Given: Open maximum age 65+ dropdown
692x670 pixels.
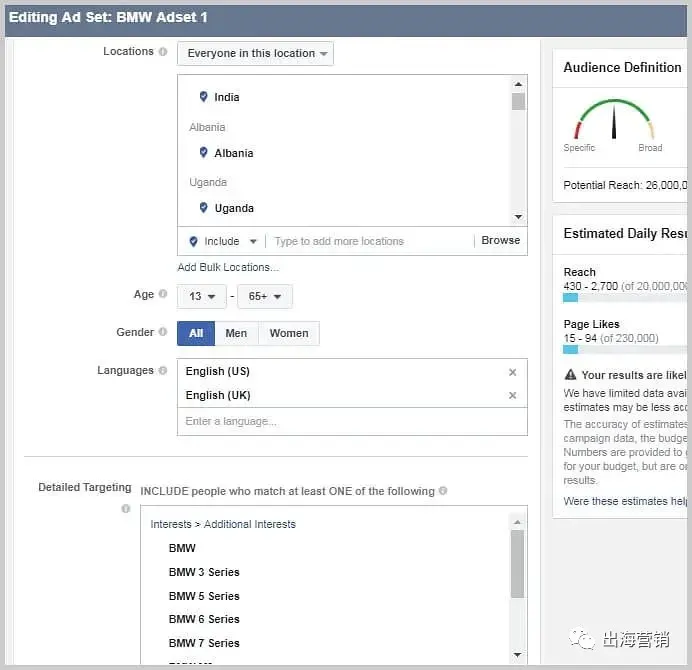Looking at the screenshot, I should point(265,296).
